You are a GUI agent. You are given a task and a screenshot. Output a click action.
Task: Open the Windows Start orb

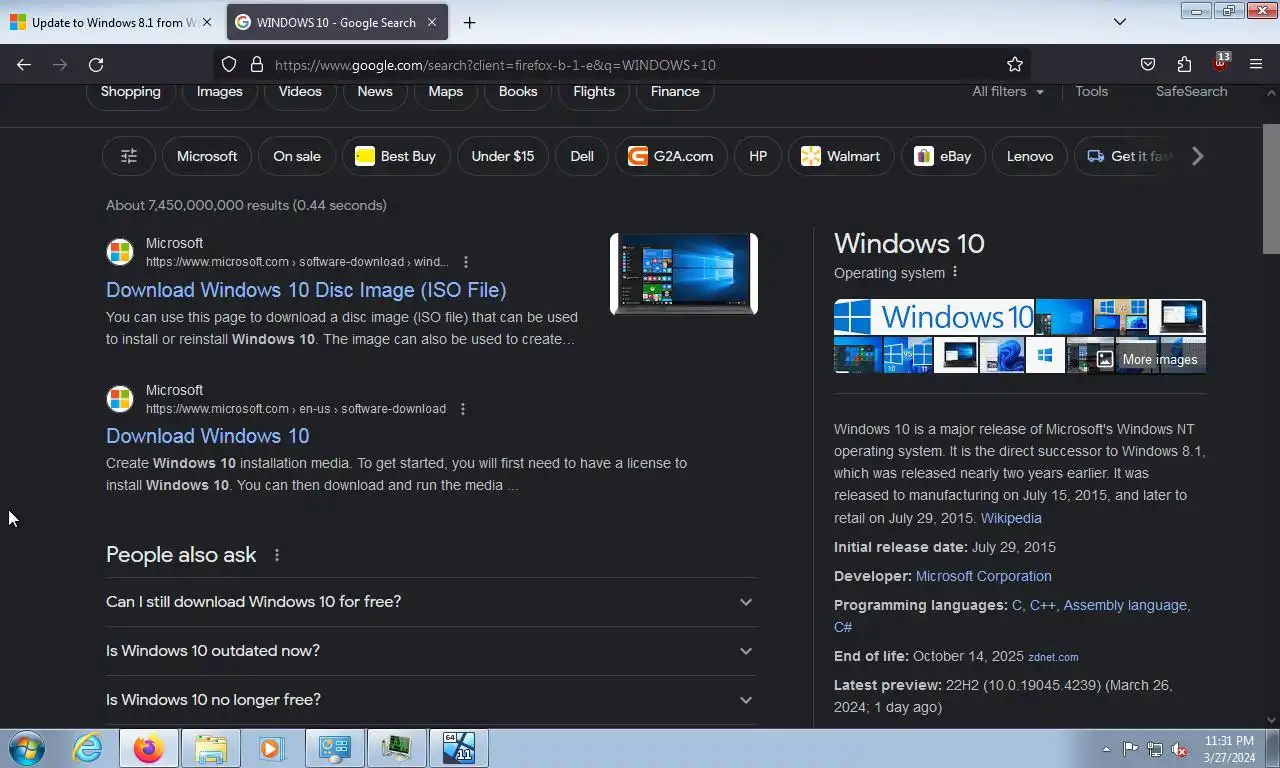pyautogui.click(x=26, y=748)
